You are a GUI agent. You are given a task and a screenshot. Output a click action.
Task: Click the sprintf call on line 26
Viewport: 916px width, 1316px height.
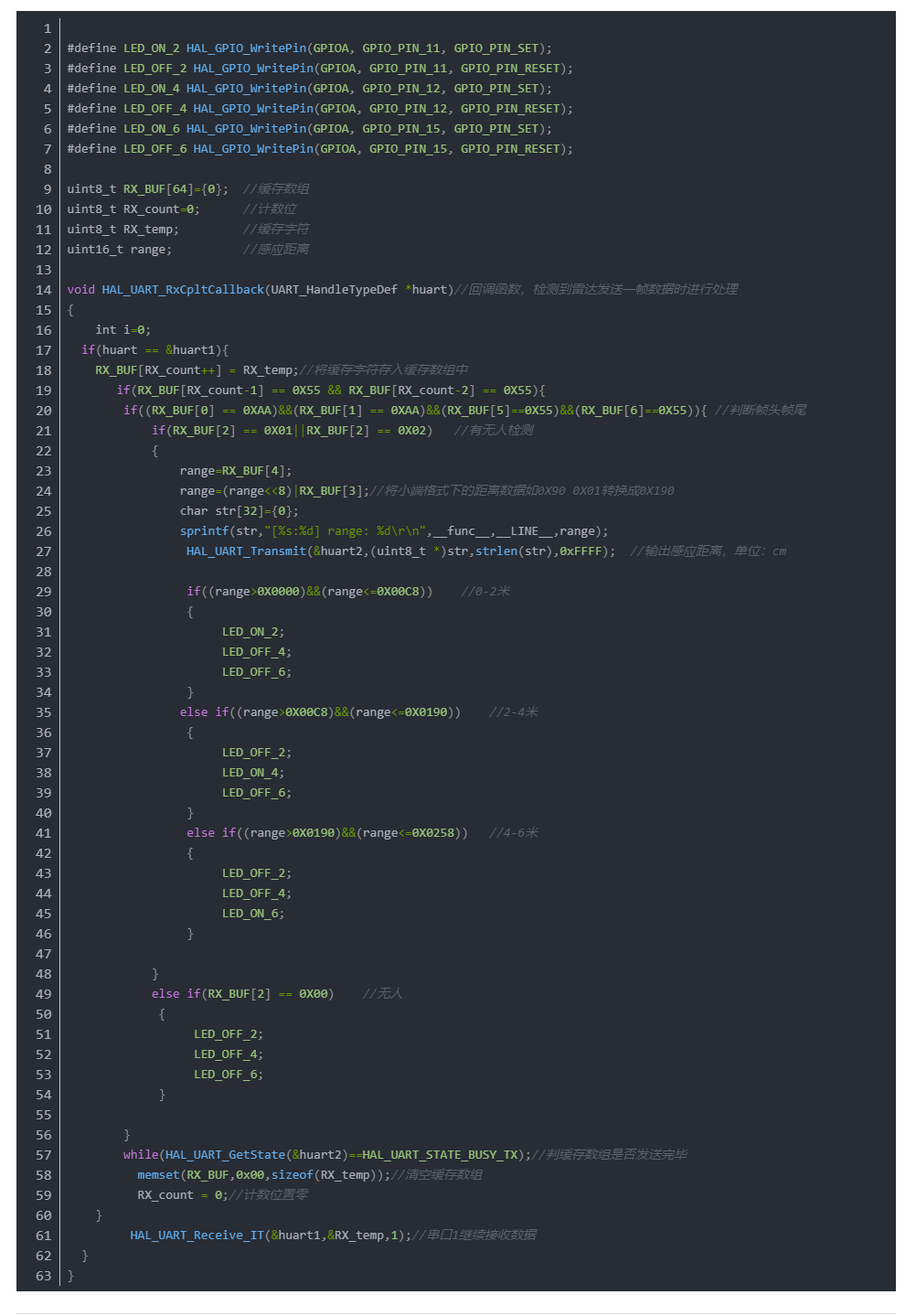tap(204, 531)
